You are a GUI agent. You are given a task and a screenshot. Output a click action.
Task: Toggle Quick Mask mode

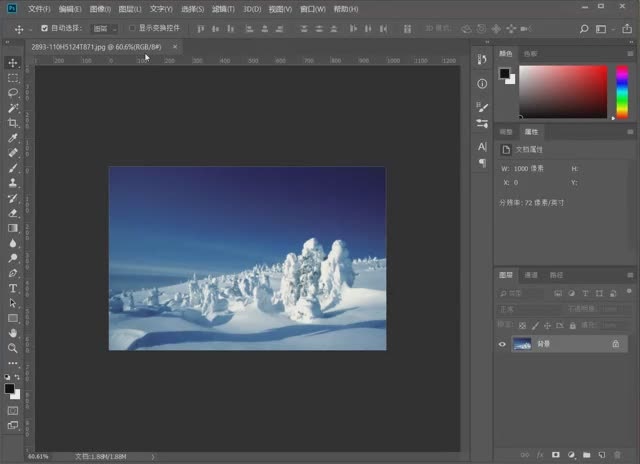tap(13, 411)
